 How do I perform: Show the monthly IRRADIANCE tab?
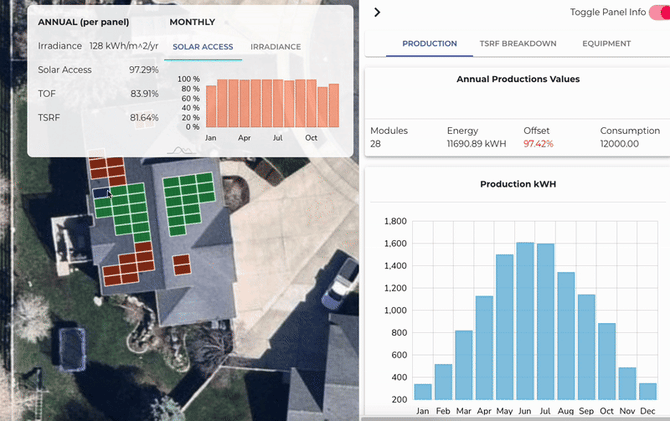275,47
